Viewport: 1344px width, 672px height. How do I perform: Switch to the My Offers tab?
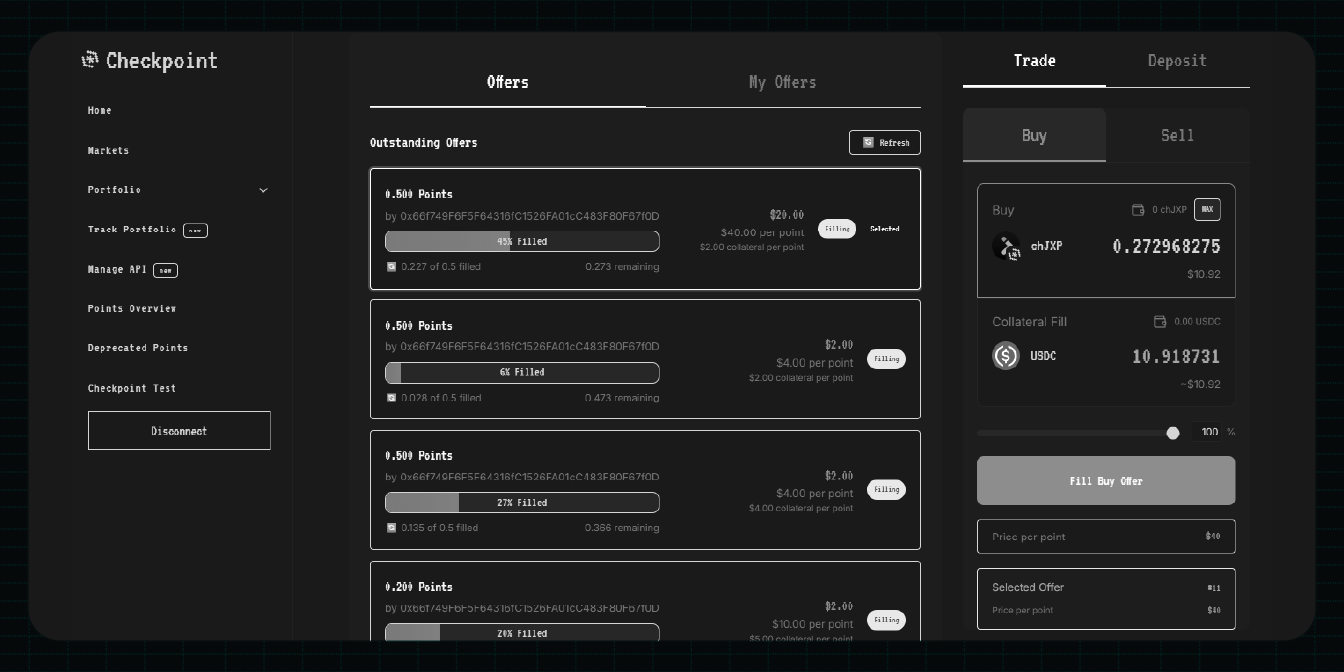tap(783, 82)
